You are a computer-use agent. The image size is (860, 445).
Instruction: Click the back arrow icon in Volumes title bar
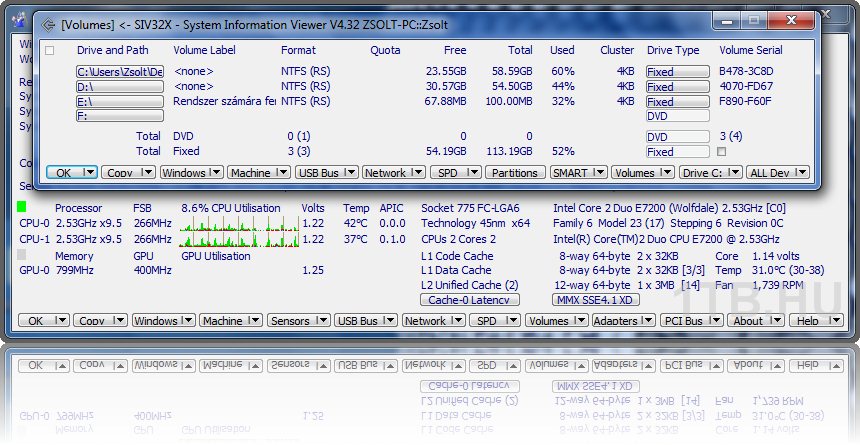point(48,25)
